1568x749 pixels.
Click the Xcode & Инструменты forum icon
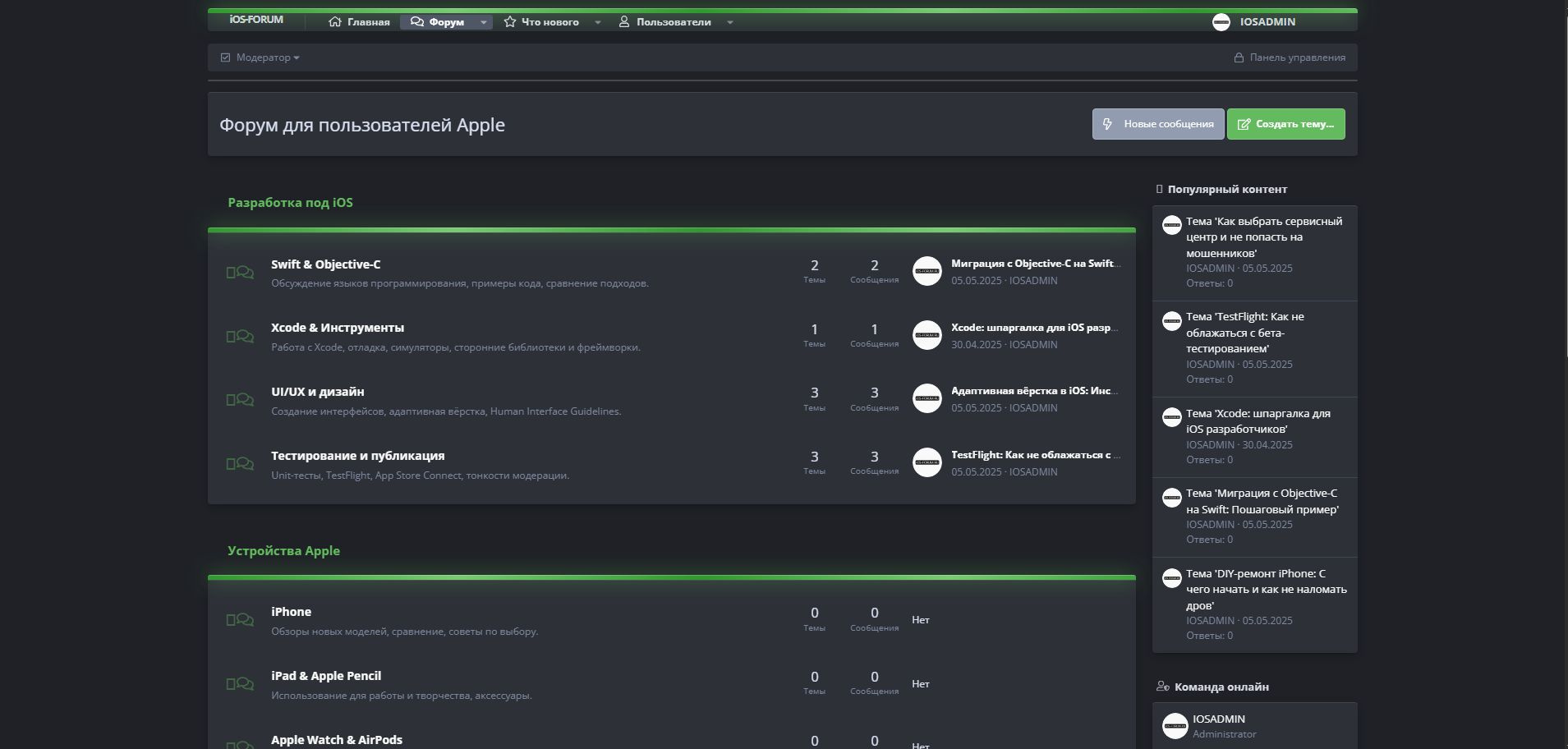coord(240,337)
